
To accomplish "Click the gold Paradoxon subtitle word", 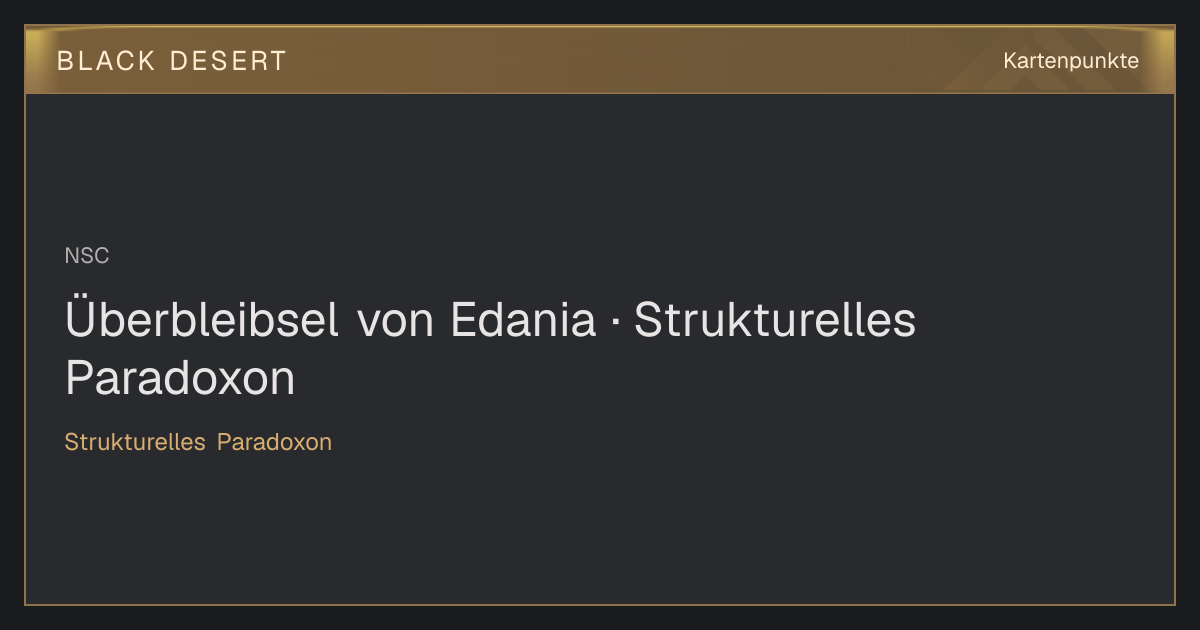I will tap(274, 442).
